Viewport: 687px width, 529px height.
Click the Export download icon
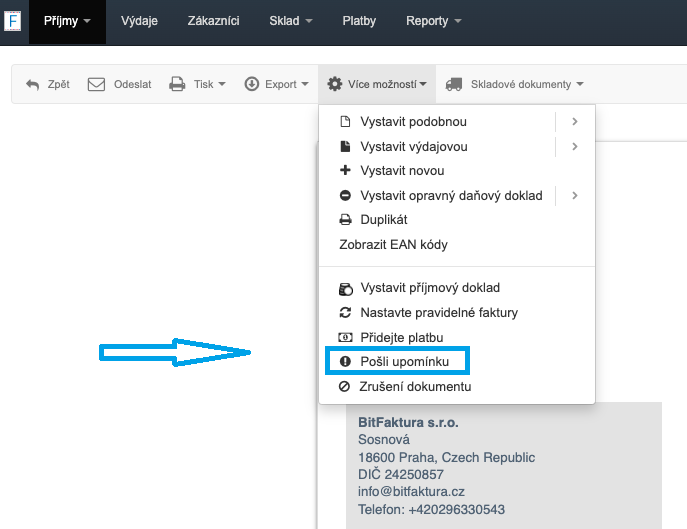pos(252,84)
